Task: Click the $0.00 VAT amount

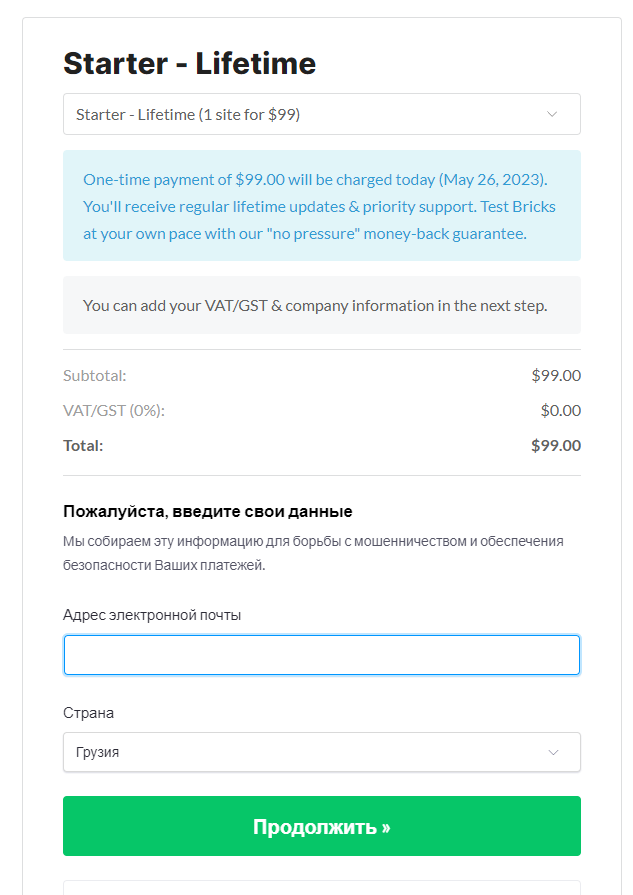Action: (x=560, y=410)
